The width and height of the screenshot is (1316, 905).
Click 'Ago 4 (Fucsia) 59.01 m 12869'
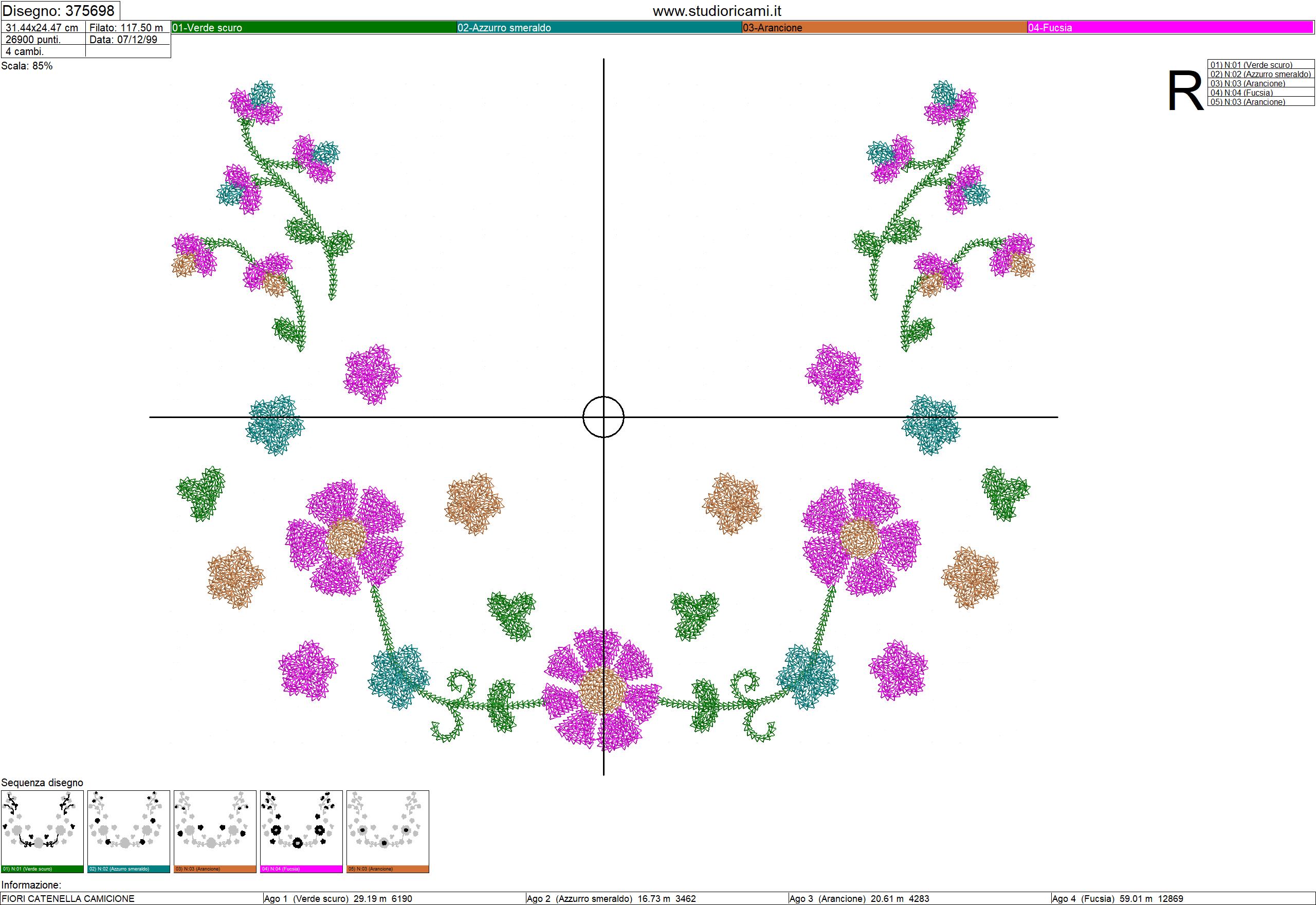[1117, 898]
